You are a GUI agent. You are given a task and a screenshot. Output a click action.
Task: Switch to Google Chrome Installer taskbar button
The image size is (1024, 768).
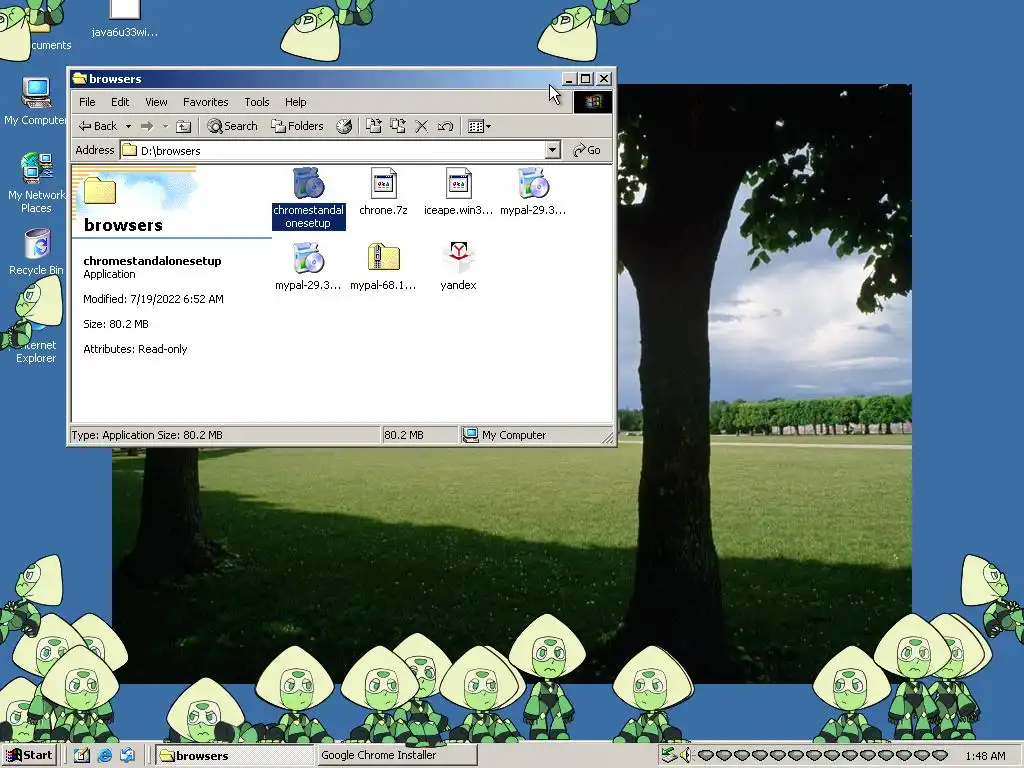[x=397, y=756]
